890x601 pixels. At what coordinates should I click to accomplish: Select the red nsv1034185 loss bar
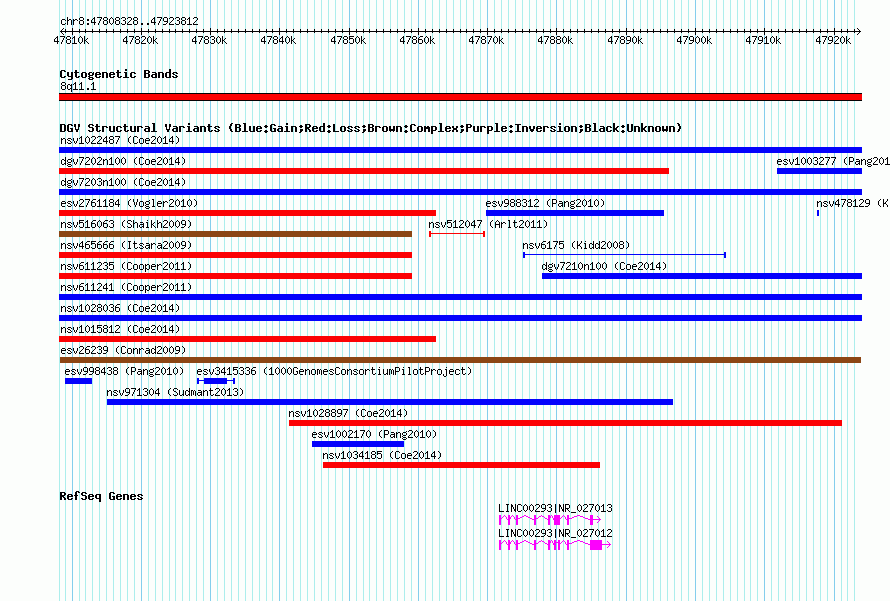(x=461, y=465)
